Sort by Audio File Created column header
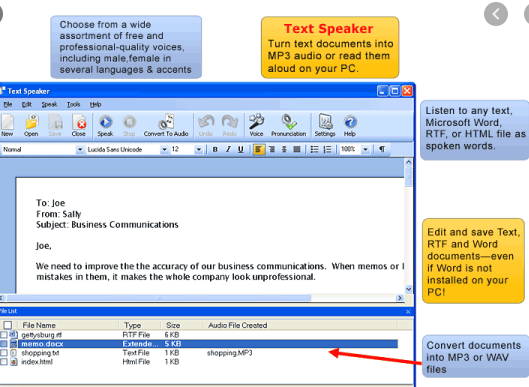529x387 pixels. 238,325
